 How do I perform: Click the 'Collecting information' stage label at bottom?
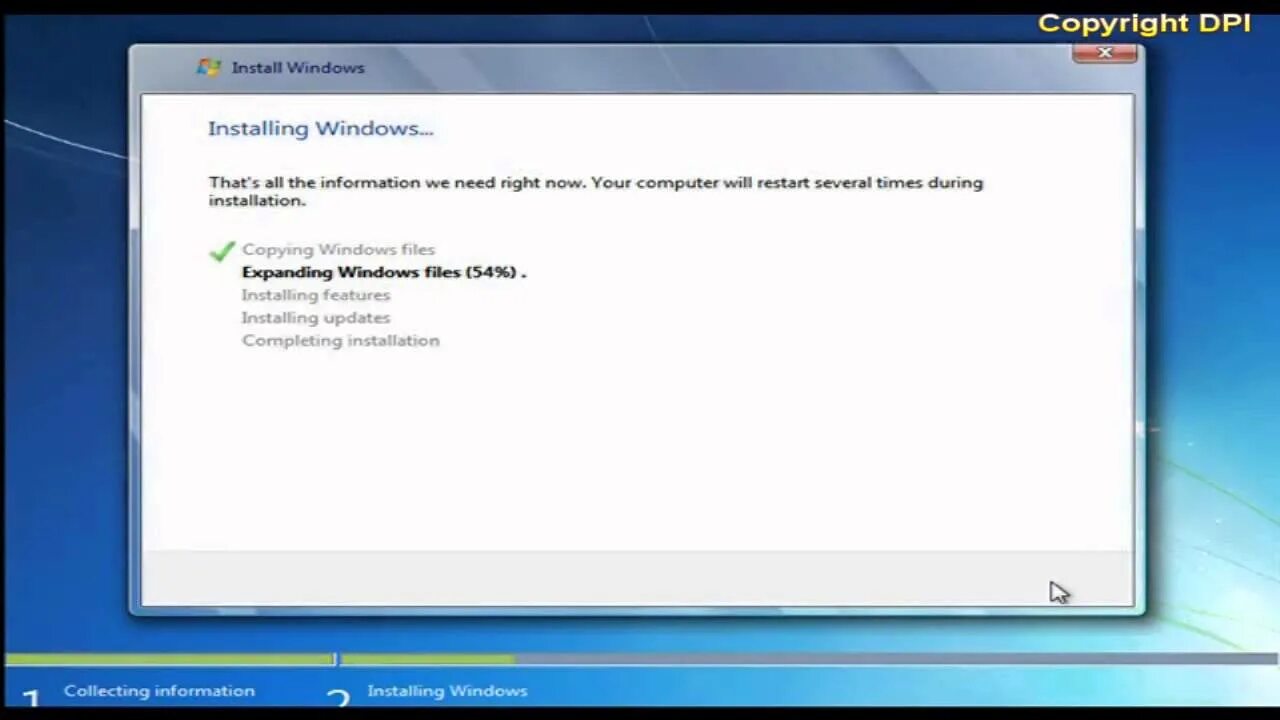pos(159,691)
